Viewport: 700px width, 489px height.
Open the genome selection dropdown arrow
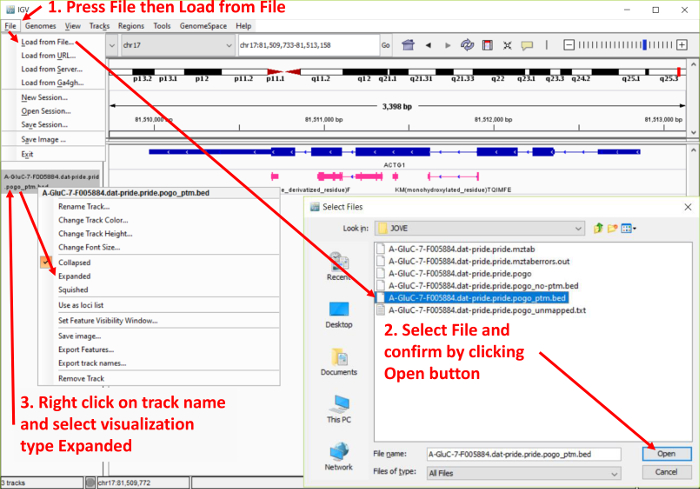[x=112, y=45]
